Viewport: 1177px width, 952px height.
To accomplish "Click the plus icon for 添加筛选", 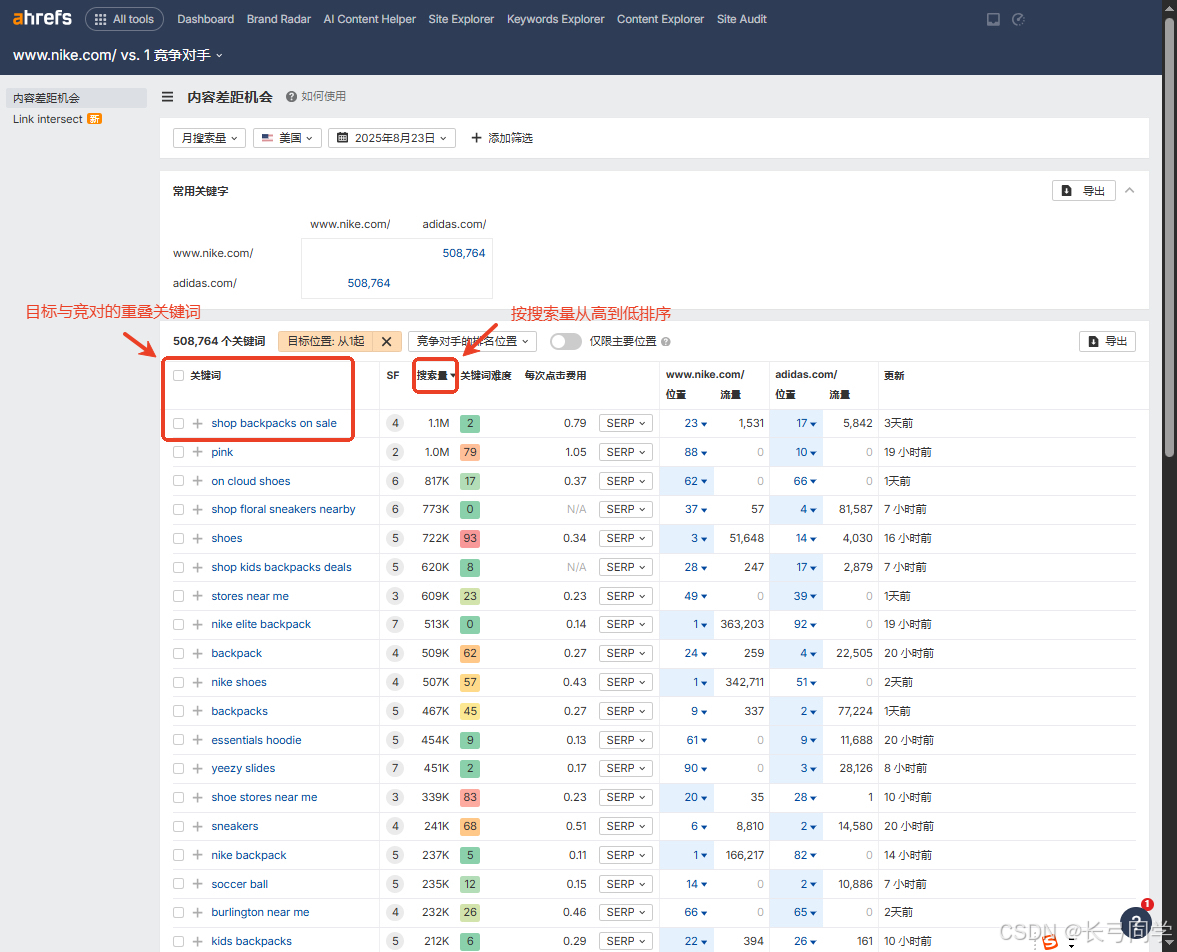I will tap(476, 137).
